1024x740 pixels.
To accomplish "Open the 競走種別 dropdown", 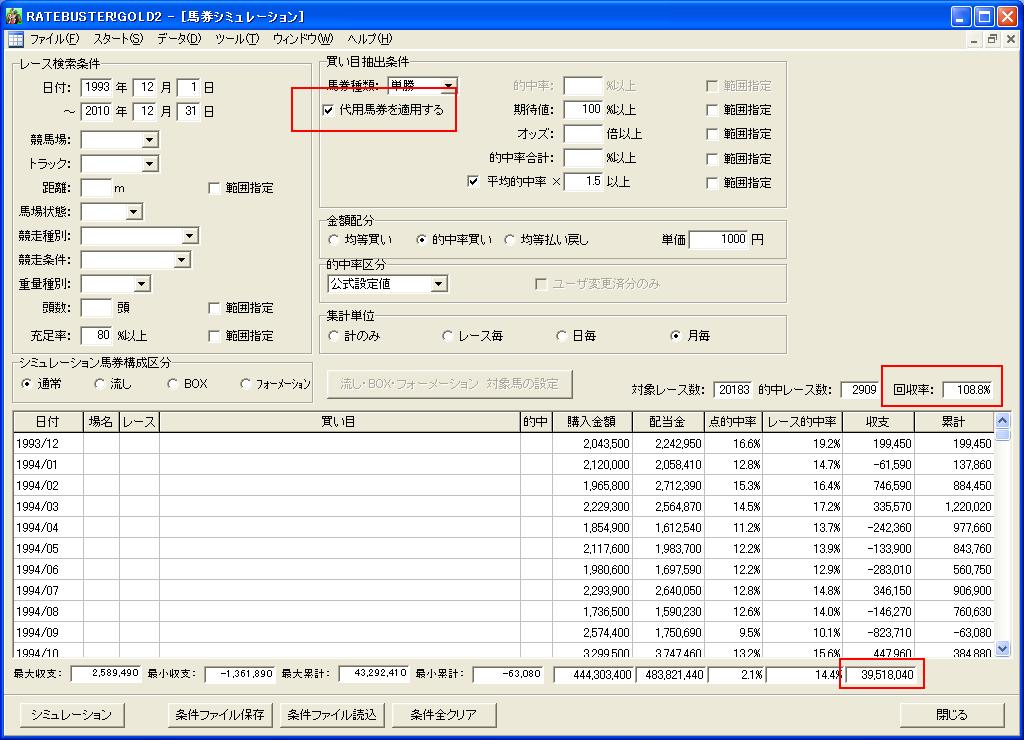I will (189, 236).
